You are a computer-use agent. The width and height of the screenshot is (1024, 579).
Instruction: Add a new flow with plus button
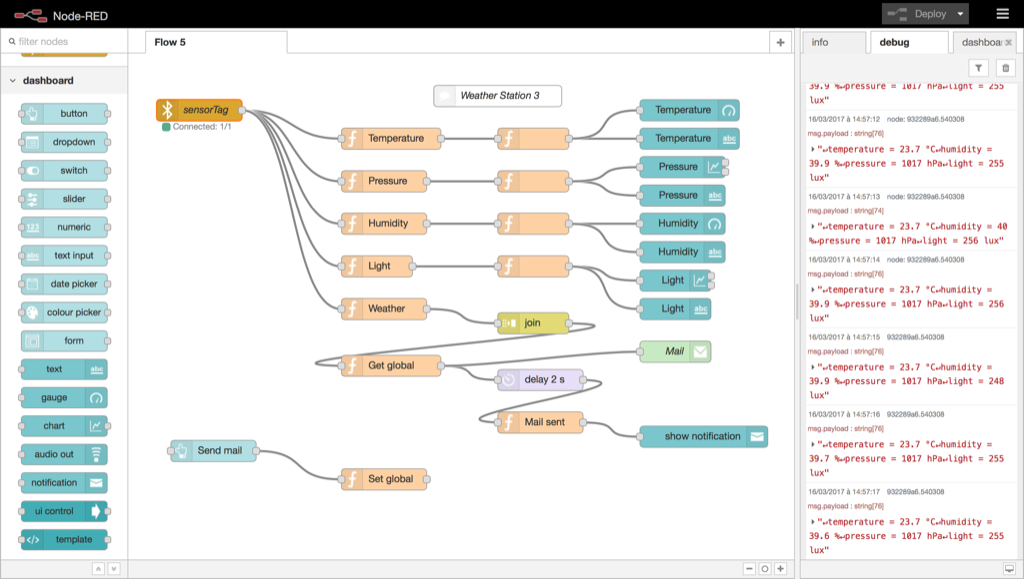781,42
